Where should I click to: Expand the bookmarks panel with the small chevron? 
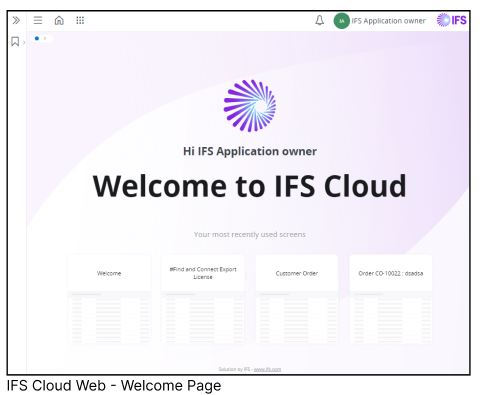pos(24,42)
